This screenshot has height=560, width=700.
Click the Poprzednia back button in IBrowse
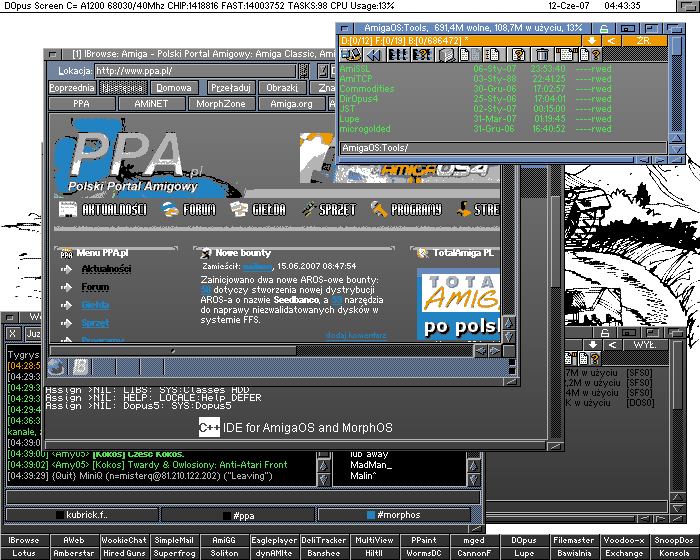click(x=72, y=88)
